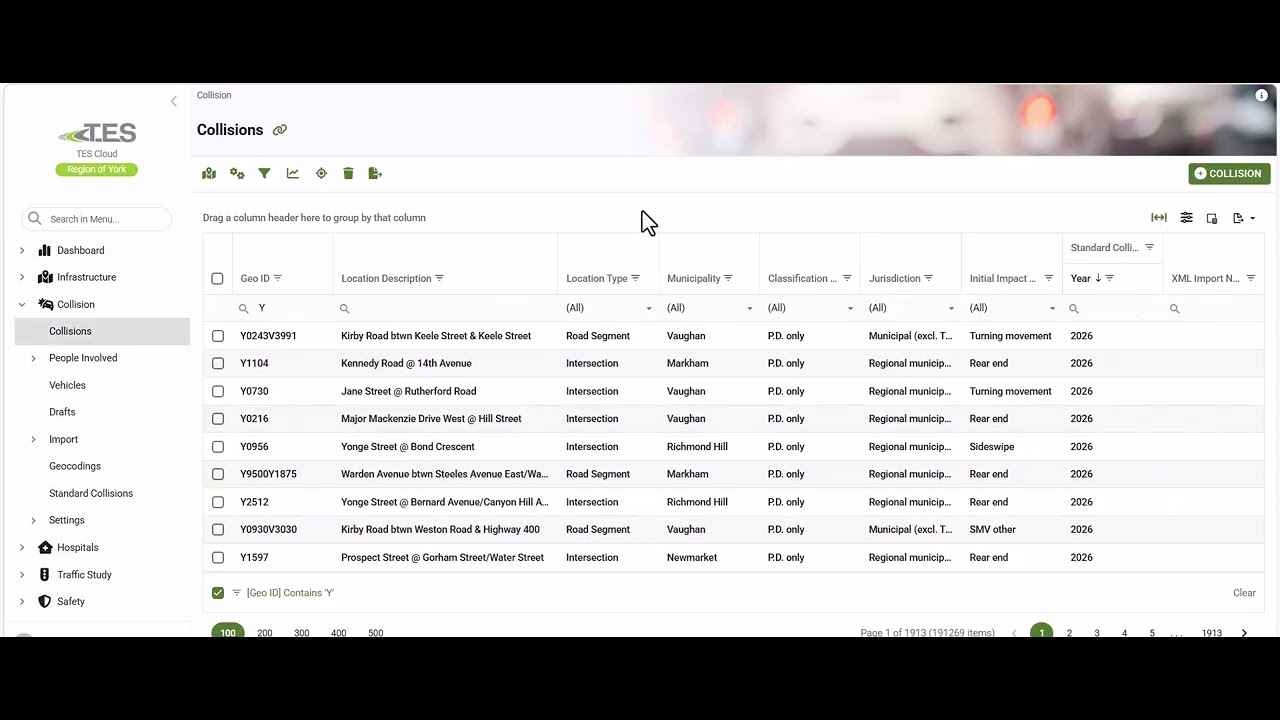Expand the People Involved submenu

(x=33, y=358)
